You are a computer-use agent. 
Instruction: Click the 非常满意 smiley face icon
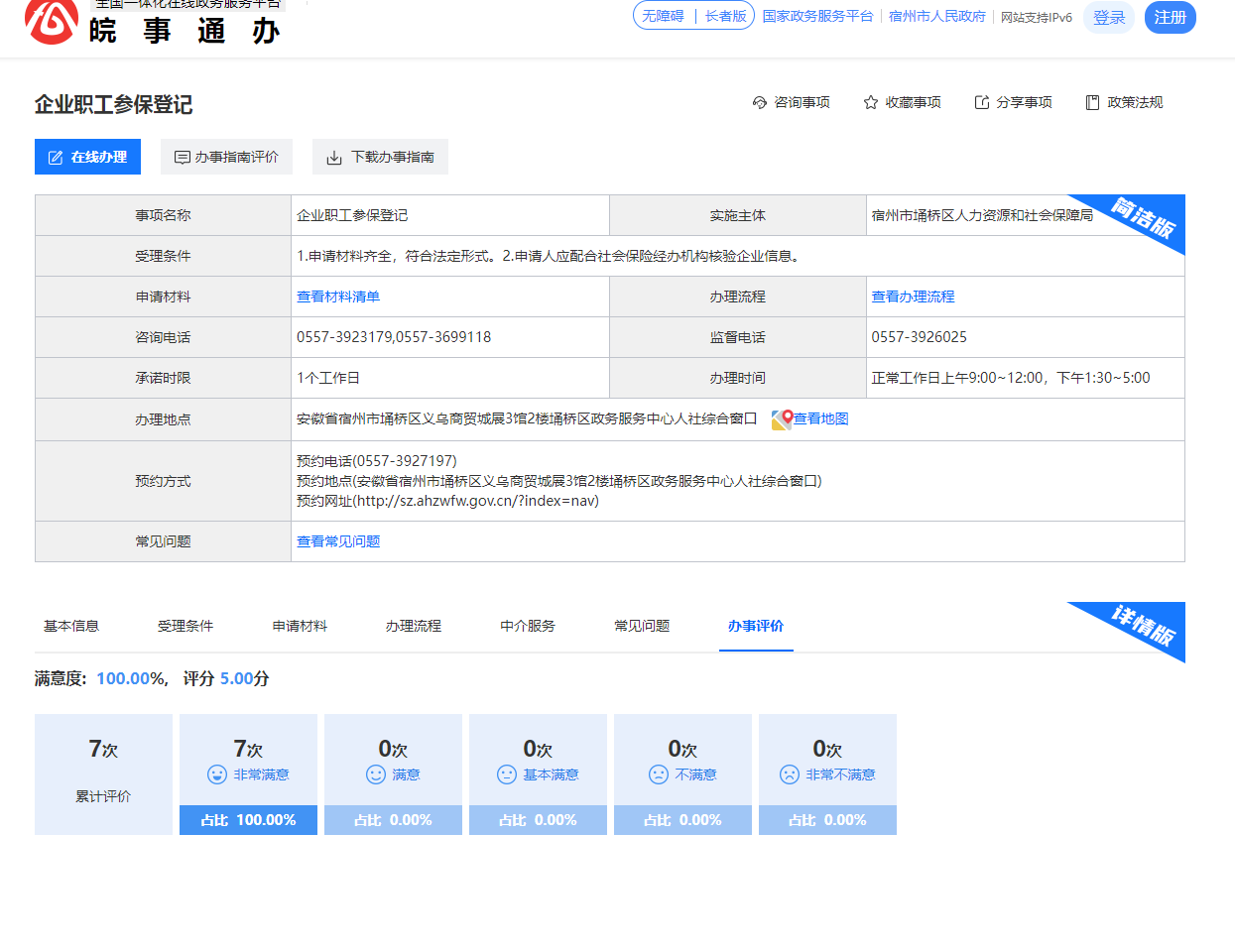(217, 774)
